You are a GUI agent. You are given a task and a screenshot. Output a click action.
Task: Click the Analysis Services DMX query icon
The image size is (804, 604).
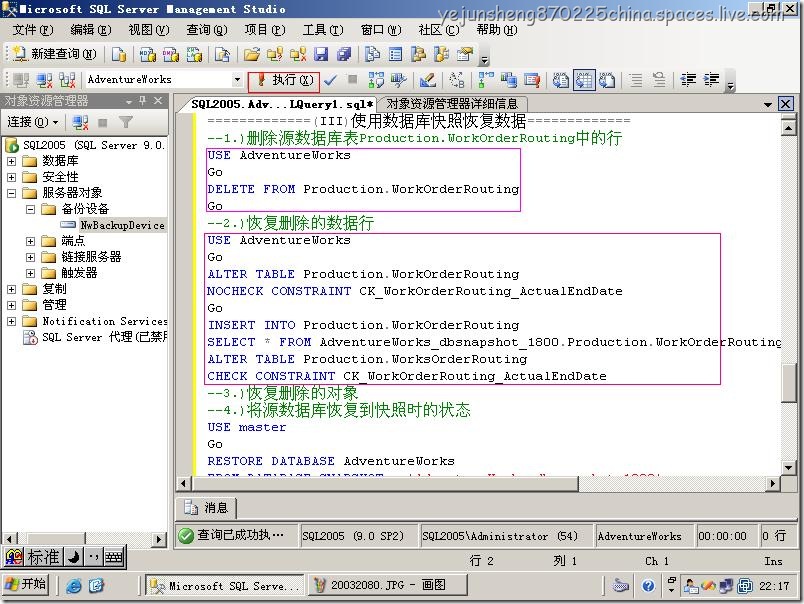pyautogui.click(x=171, y=54)
